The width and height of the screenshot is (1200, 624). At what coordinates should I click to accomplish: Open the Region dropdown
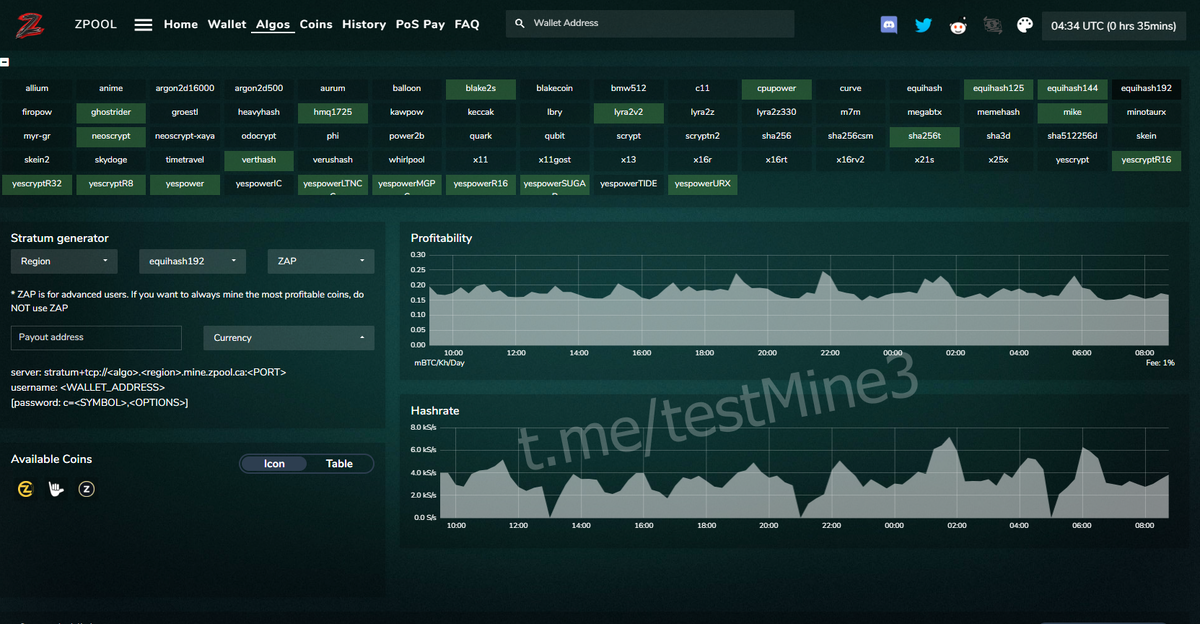[x=64, y=261]
